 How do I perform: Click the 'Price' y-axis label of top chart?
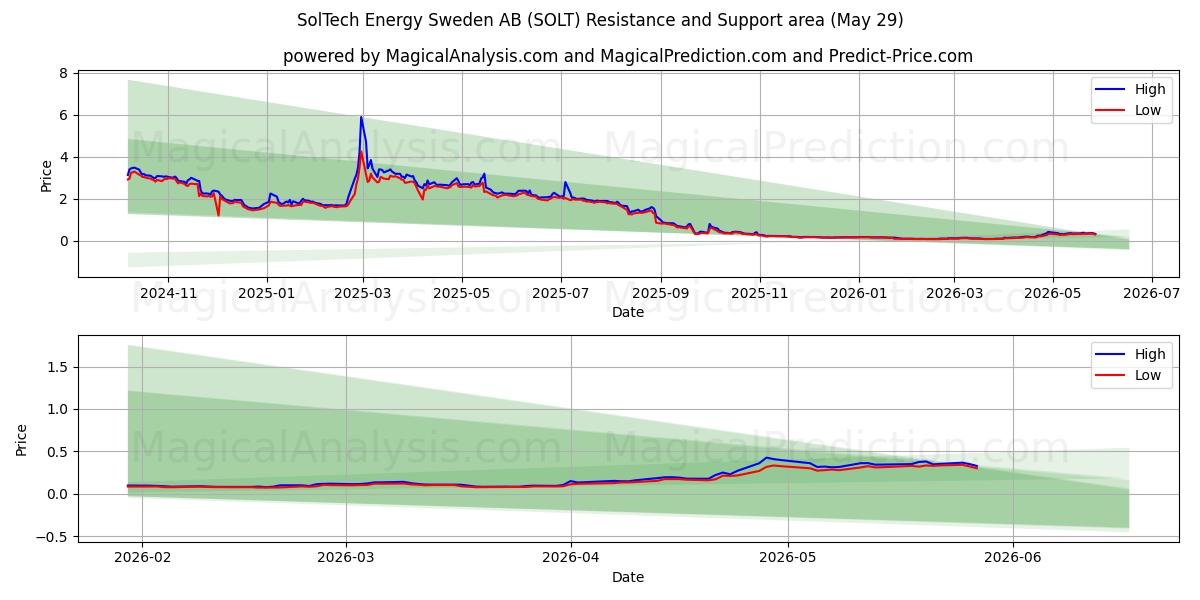click(46, 174)
